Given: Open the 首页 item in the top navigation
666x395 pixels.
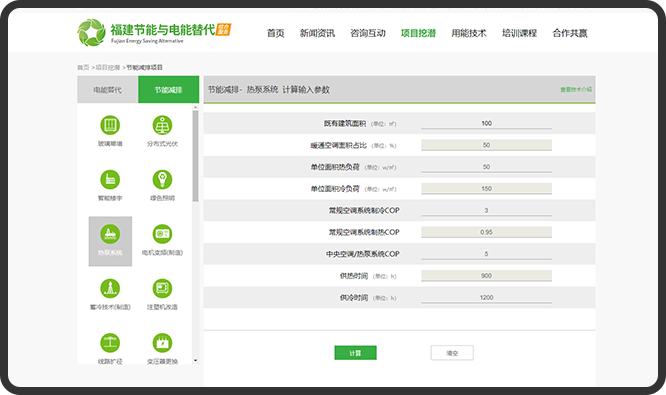Looking at the screenshot, I should pos(276,33).
